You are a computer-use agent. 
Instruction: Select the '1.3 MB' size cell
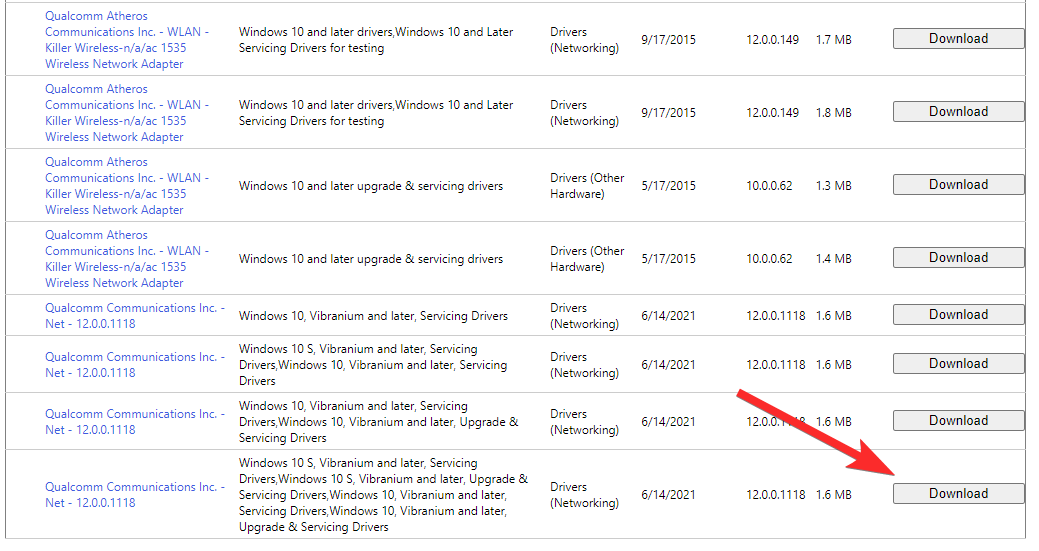(x=834, y=185)
